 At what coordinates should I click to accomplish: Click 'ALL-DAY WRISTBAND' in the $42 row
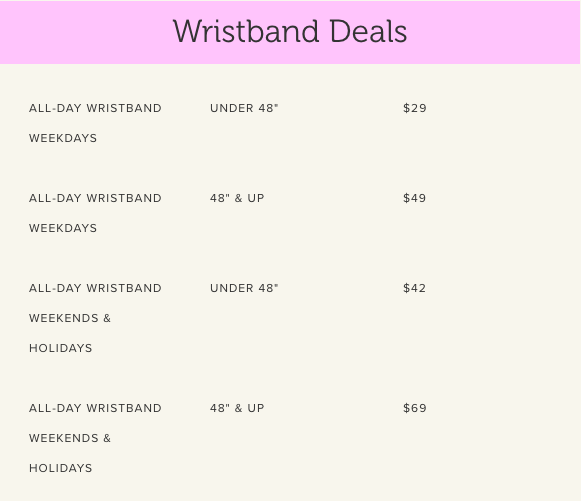(95, 288)
